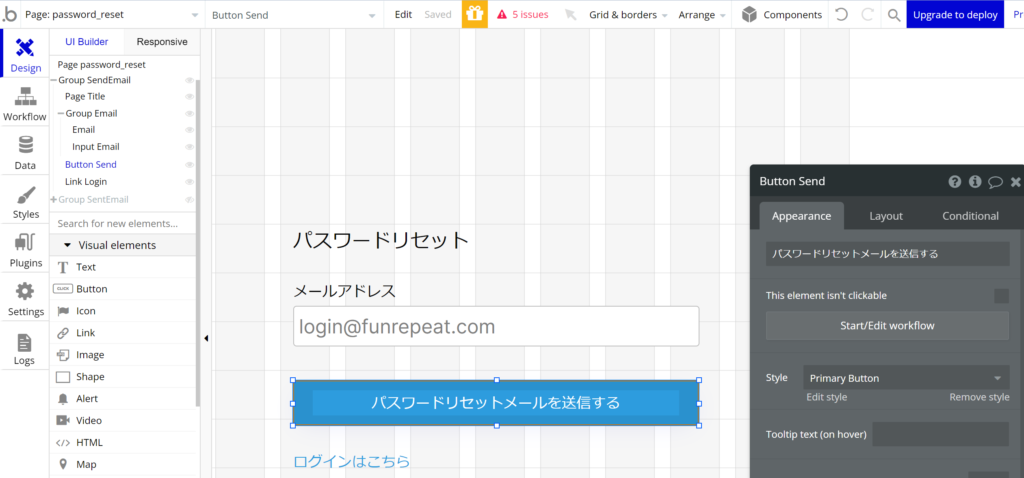1024x478 pixels.
Task: Toggle visibility eye for Email row
Action: (x=189, y=130)
